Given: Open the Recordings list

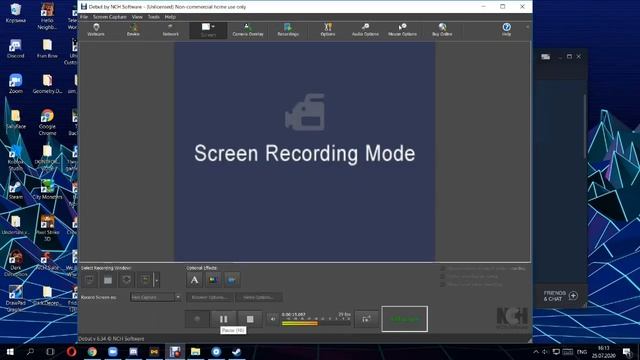Looking at the screenshot, I should 288,30.
